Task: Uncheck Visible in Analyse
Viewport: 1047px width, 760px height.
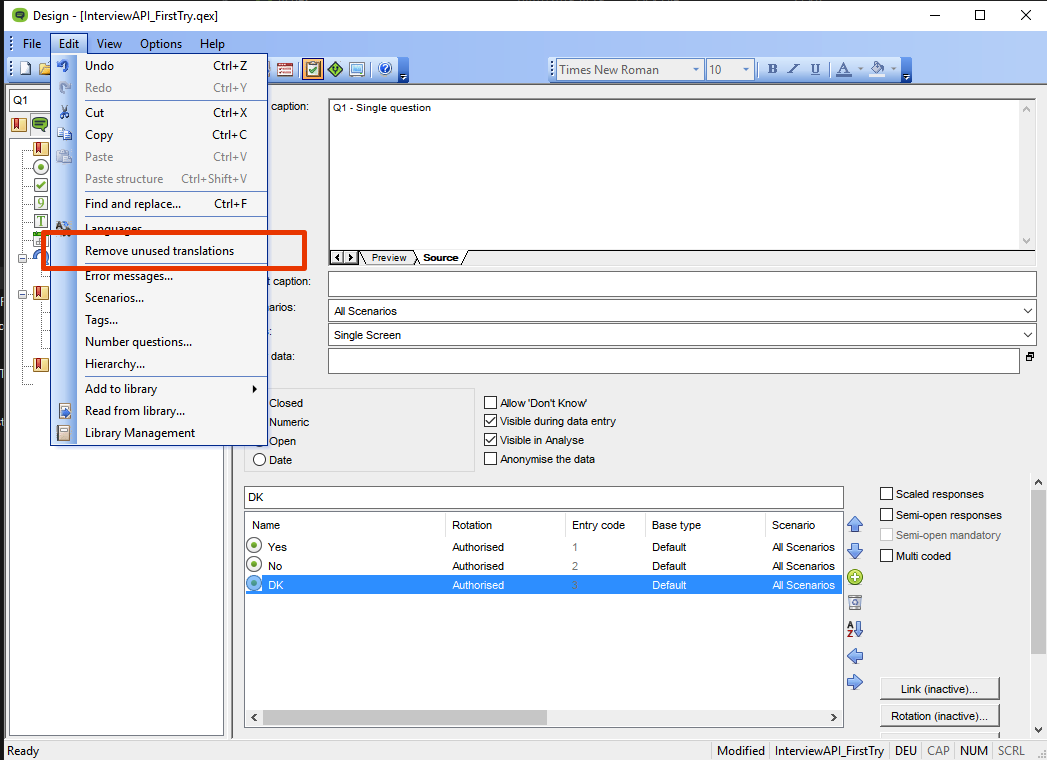Action: click(490, 439)
